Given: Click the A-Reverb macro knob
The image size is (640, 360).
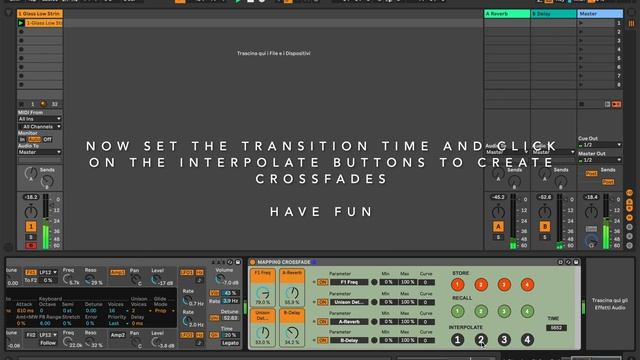Looking at the screenshot, I should point(292,293).
